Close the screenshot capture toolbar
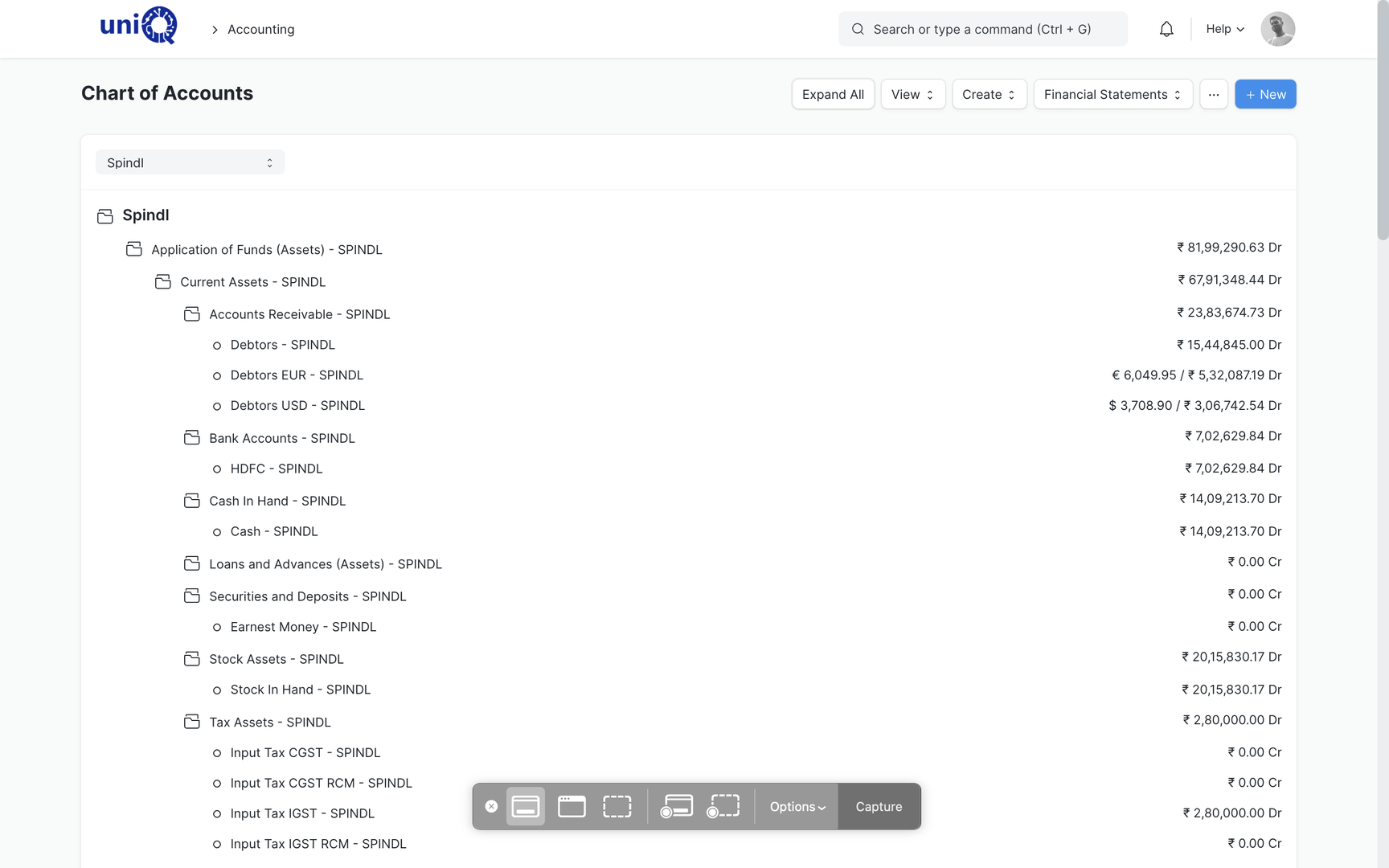 (491, 806)
